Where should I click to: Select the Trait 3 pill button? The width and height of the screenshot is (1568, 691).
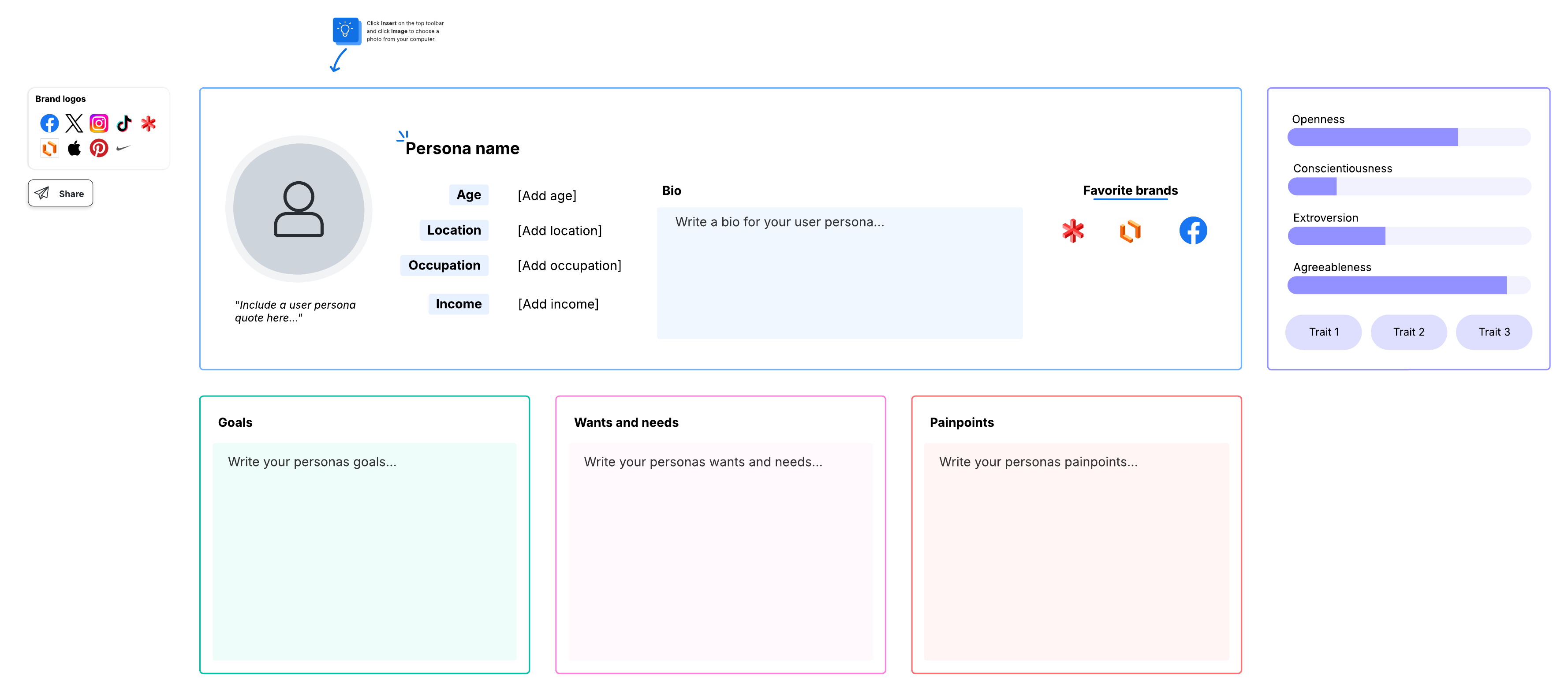click(x=1494, y=332)
